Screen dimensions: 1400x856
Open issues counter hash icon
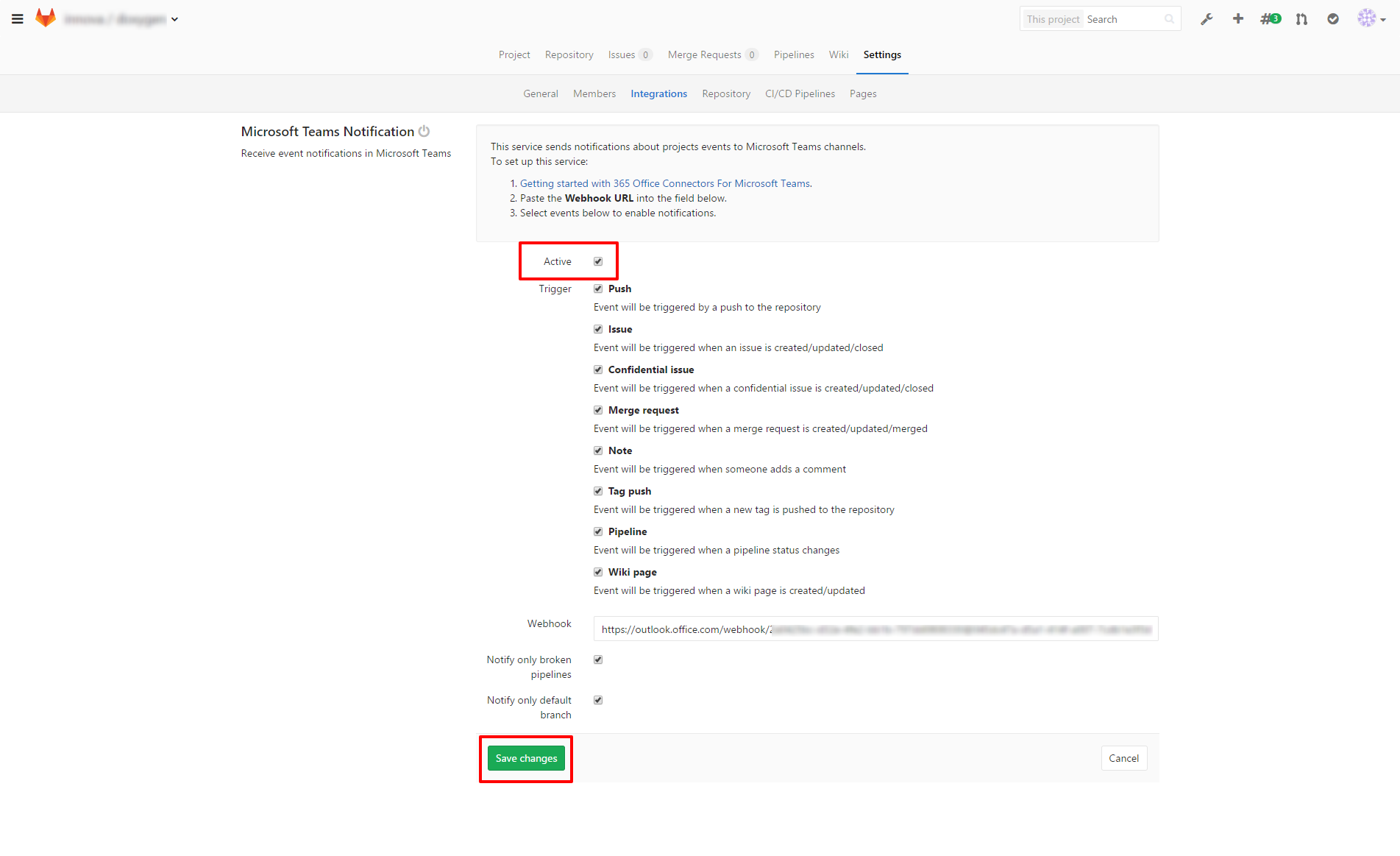(x=1271, y=19)
